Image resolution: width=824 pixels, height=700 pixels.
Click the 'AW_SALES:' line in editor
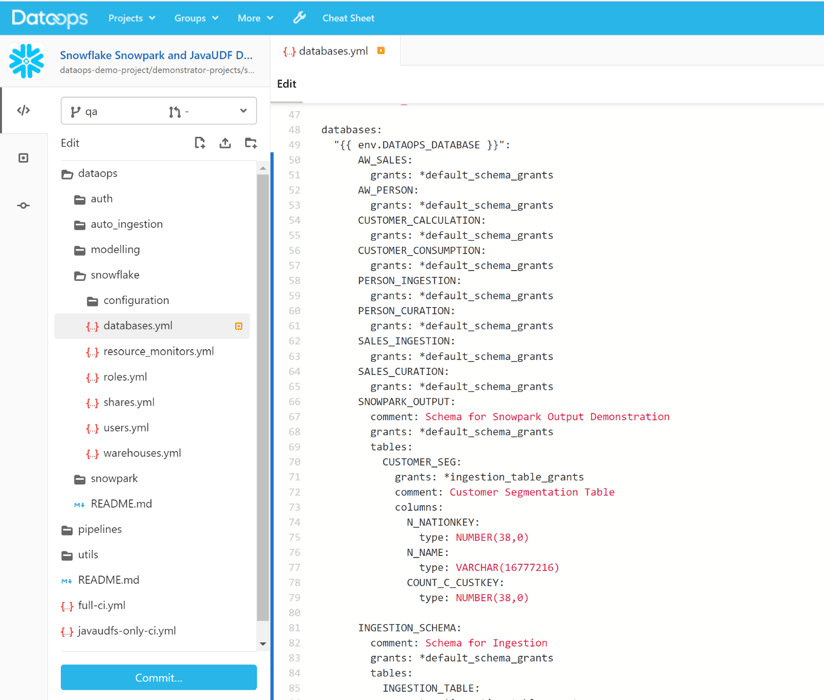[385, 160]
